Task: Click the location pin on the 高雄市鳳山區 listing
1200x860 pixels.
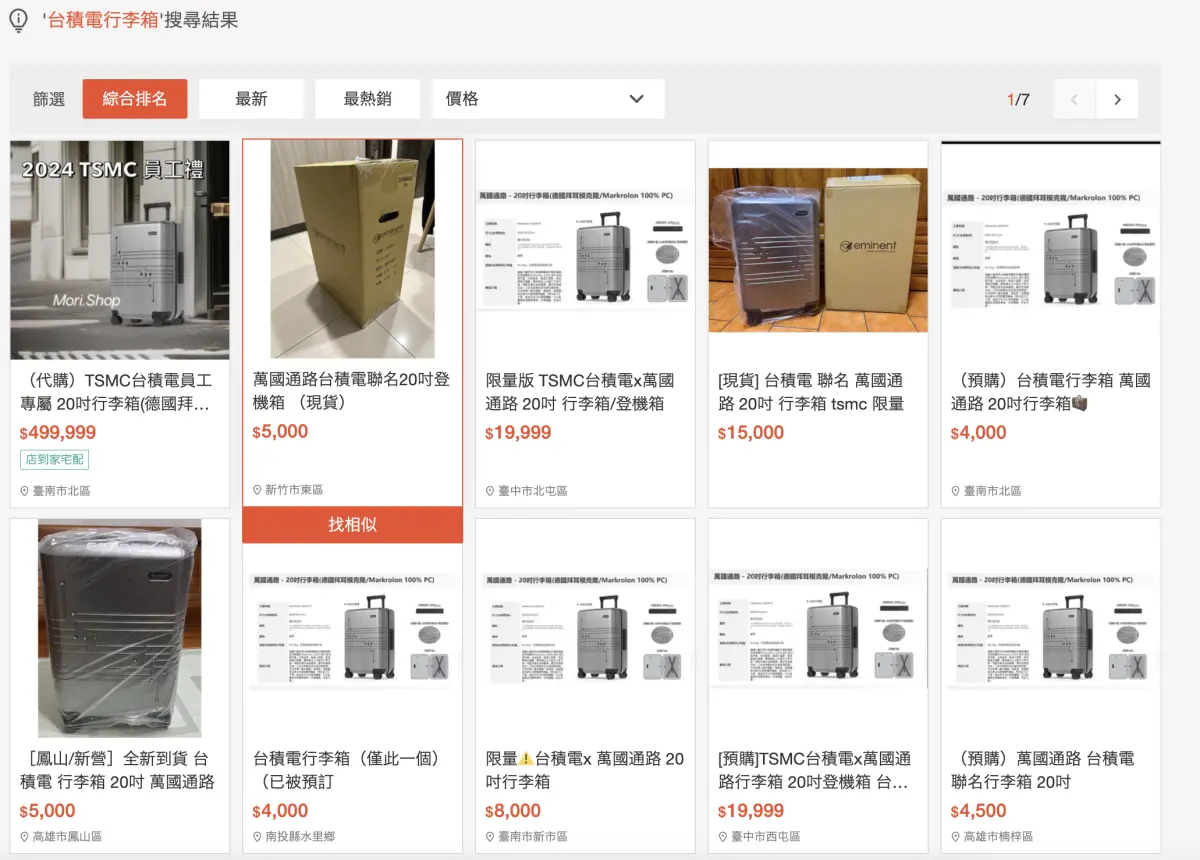Action: (x=26, y=837)
